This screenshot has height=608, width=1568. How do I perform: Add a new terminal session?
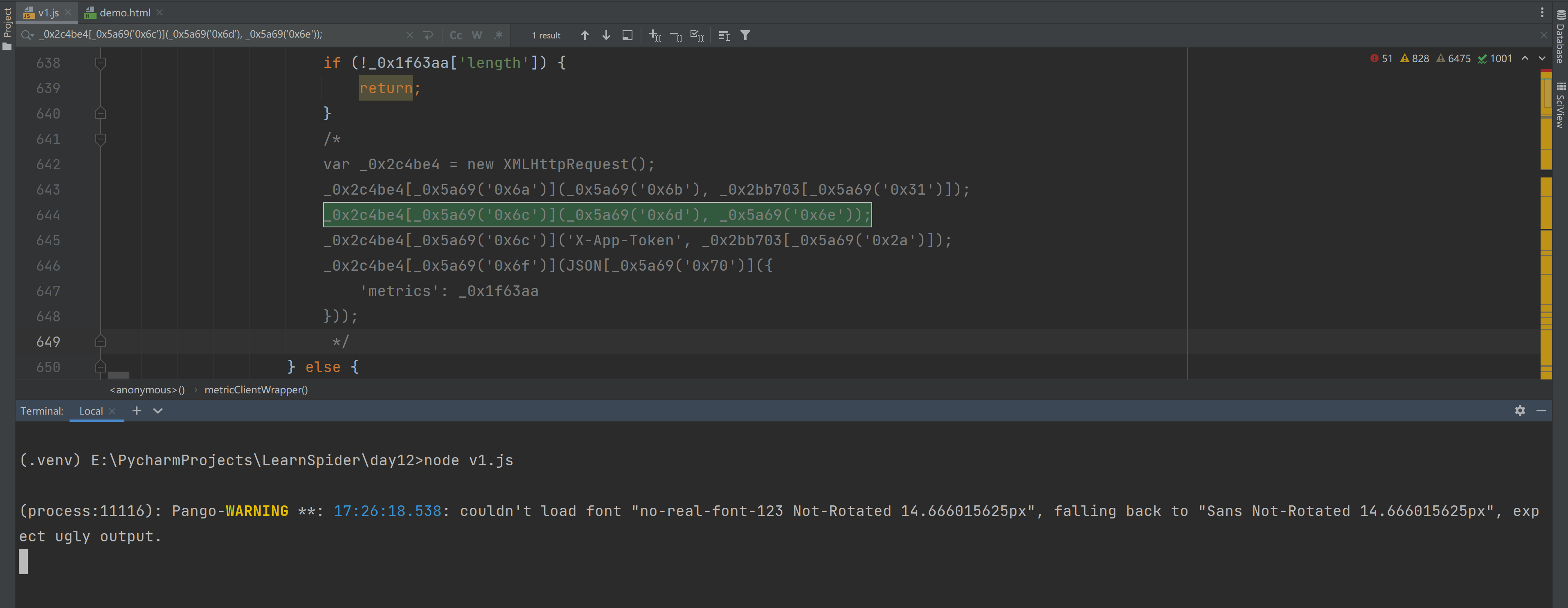[136, 411]
